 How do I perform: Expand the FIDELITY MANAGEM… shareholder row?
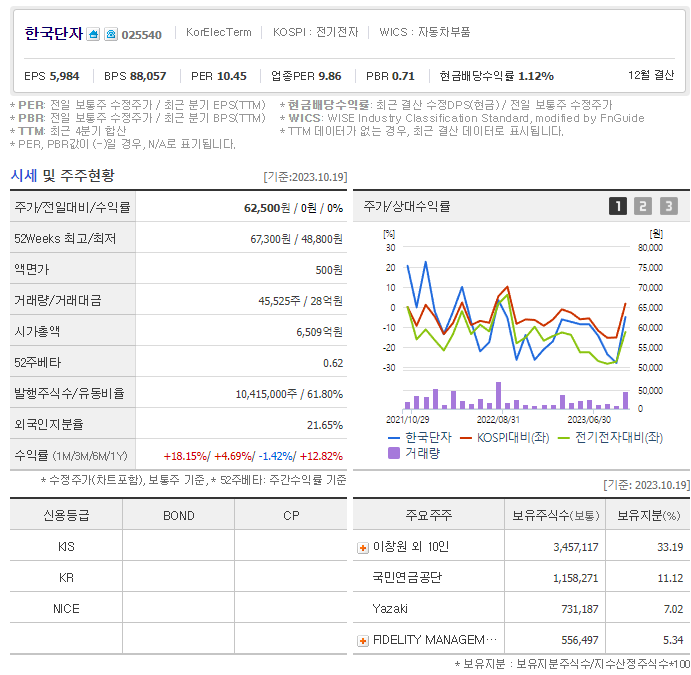click(x=363, y=641)
